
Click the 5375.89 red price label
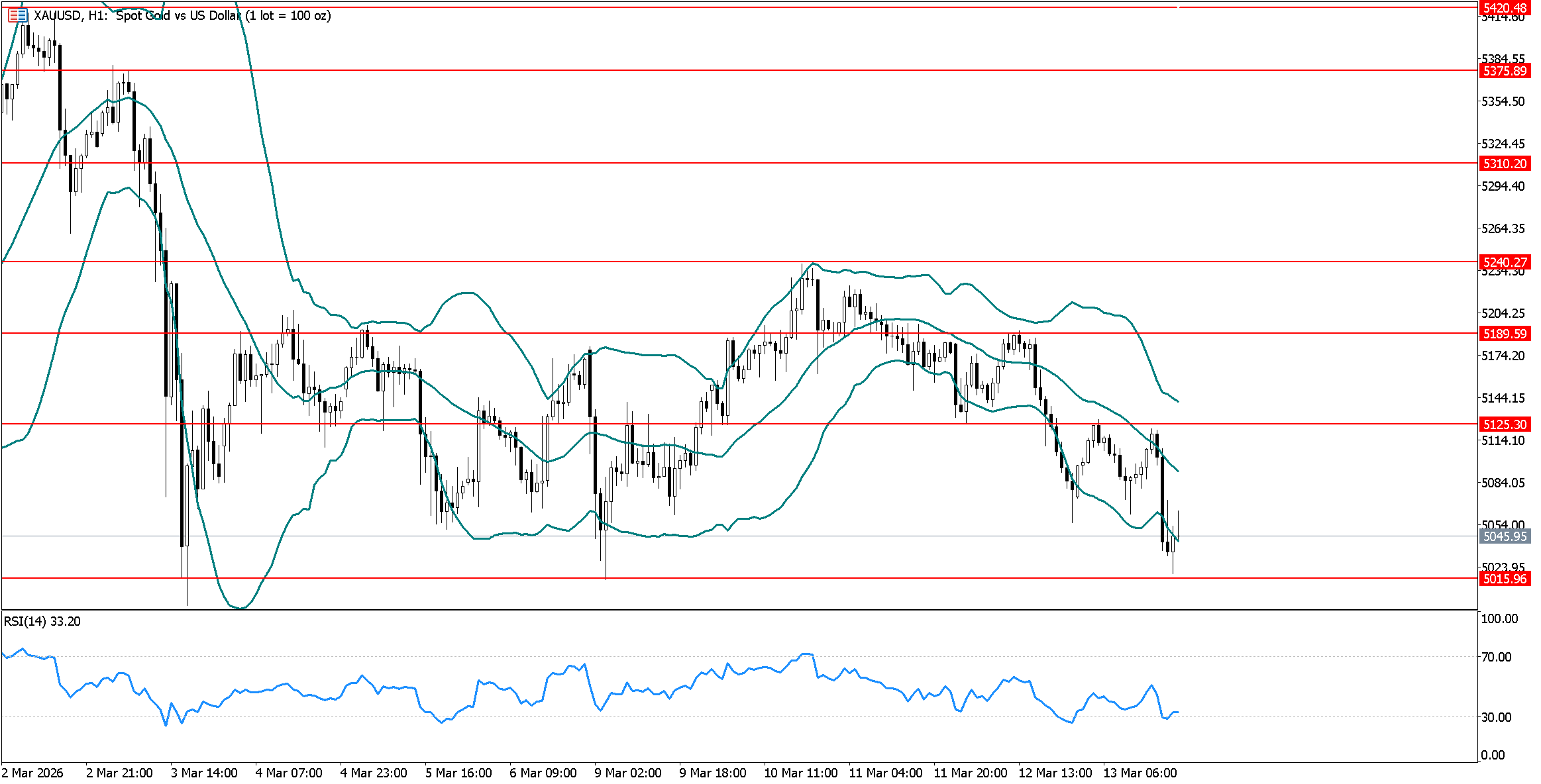click(1505, 71)
